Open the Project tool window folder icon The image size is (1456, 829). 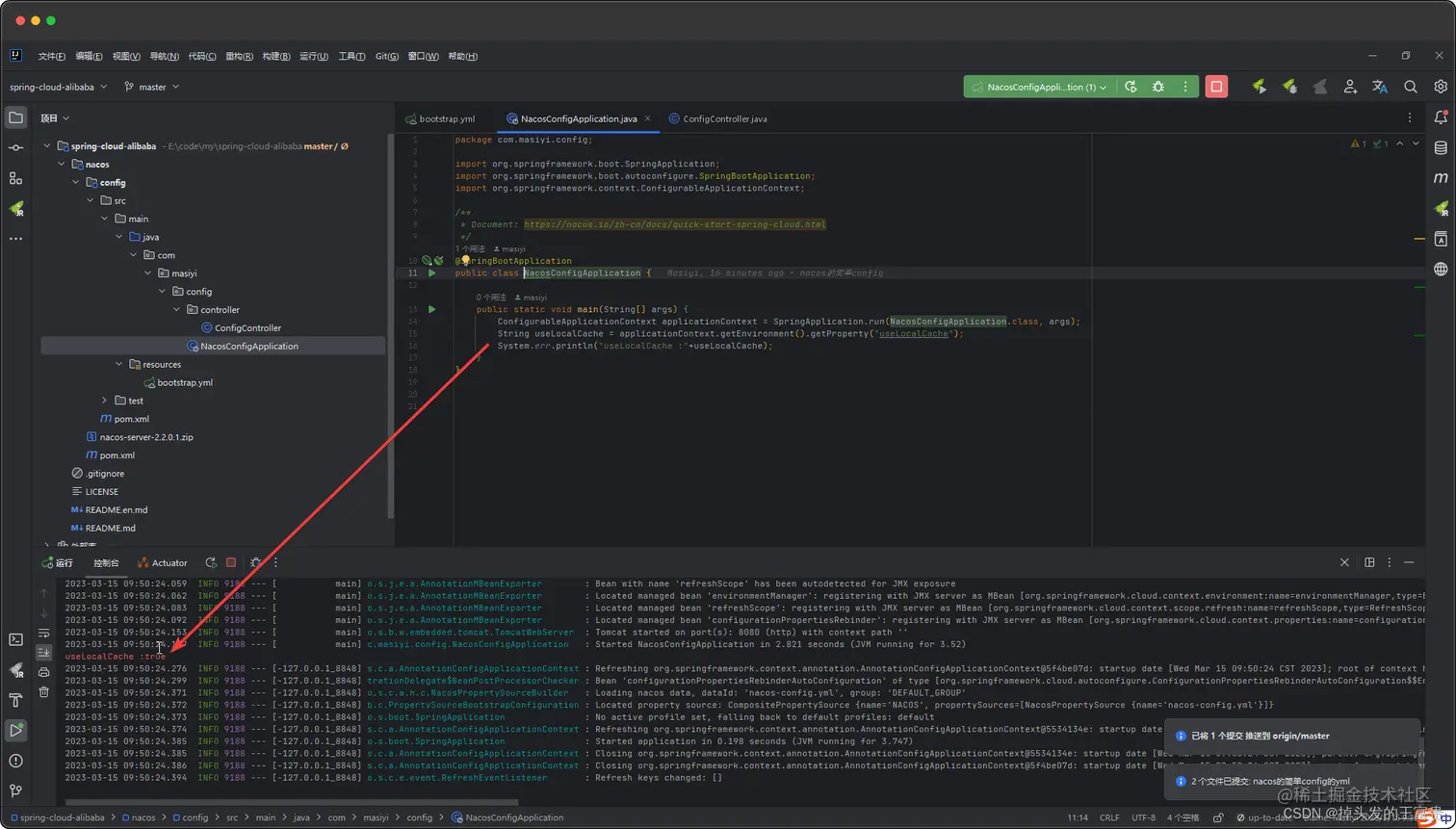coord(15,117)
